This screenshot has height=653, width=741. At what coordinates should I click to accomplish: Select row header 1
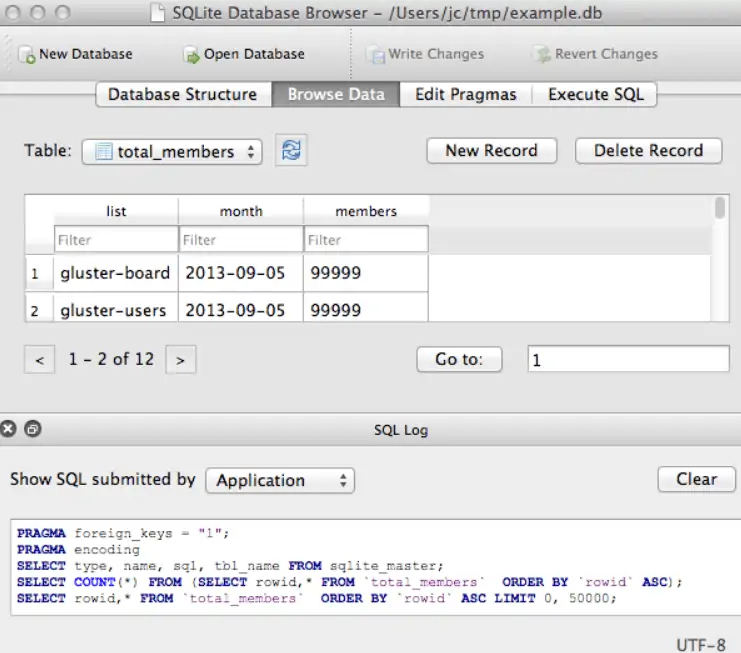click(x=39, y=273)
